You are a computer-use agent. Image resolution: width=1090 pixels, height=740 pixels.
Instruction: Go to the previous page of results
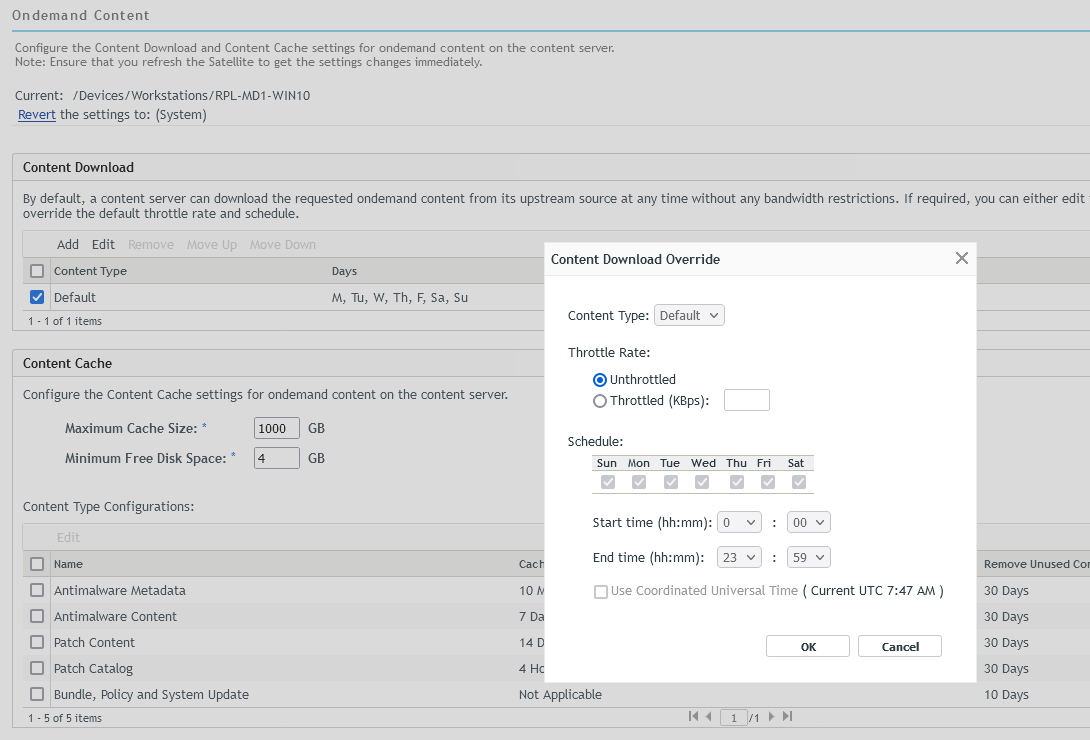(709, 716)
